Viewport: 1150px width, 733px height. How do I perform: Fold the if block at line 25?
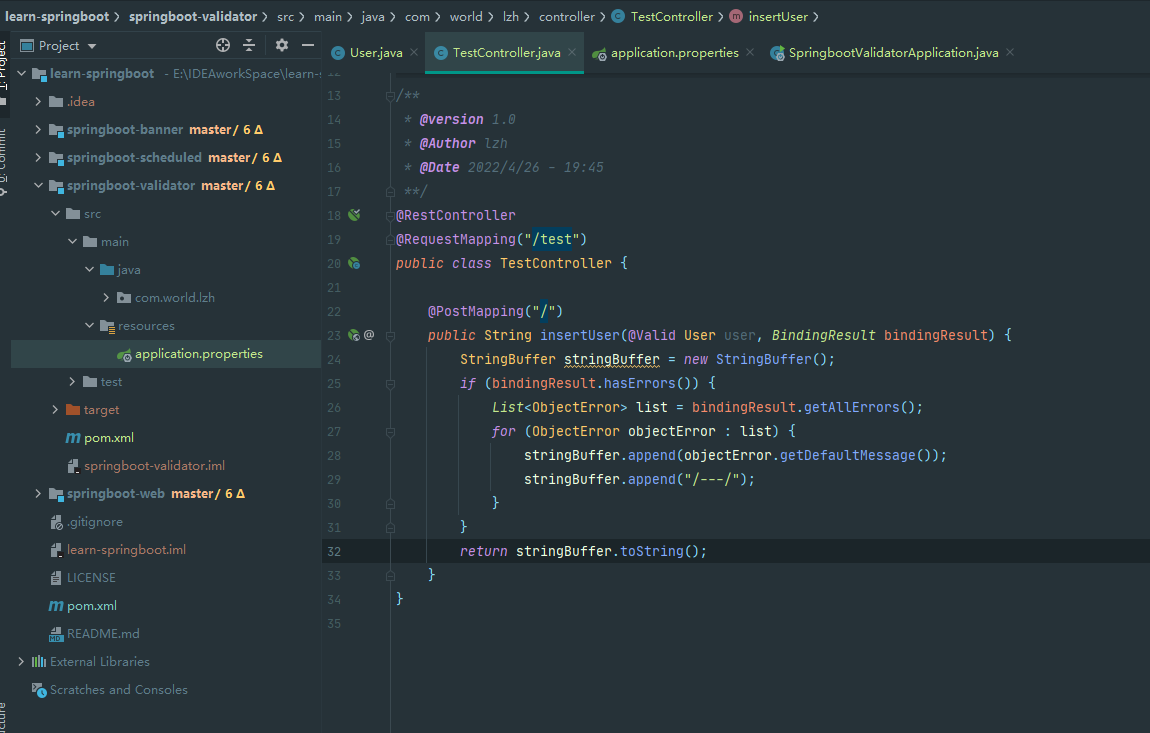390,384
